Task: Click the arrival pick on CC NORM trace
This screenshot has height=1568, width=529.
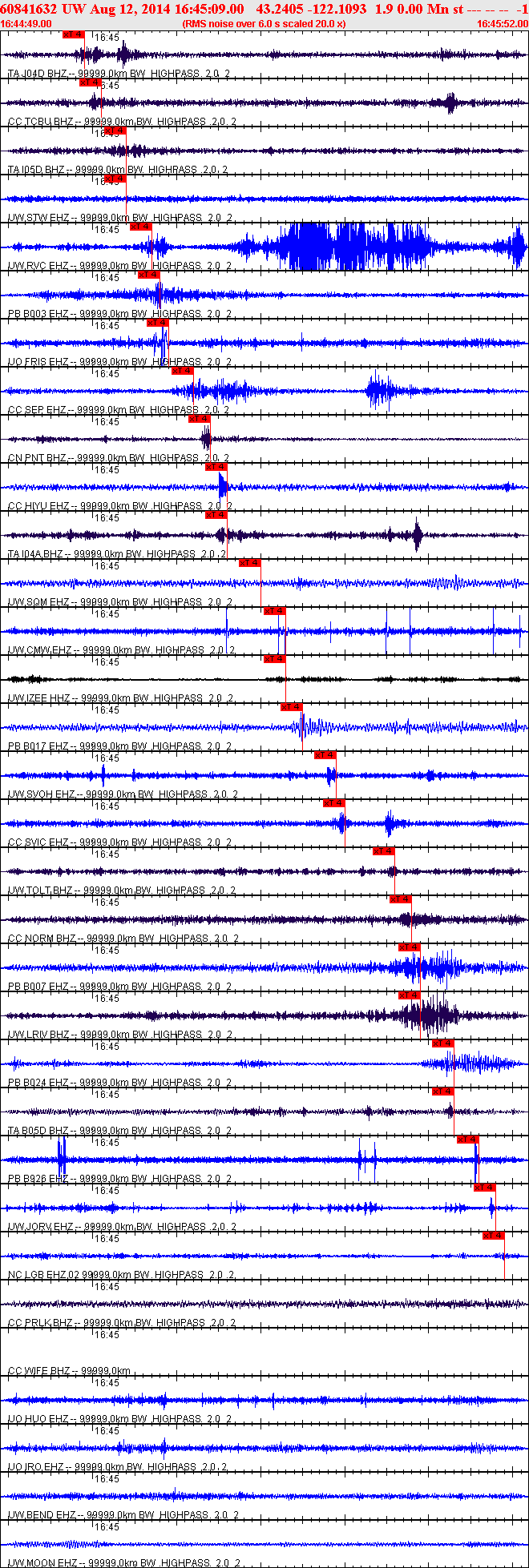Action: click(401, 899)
